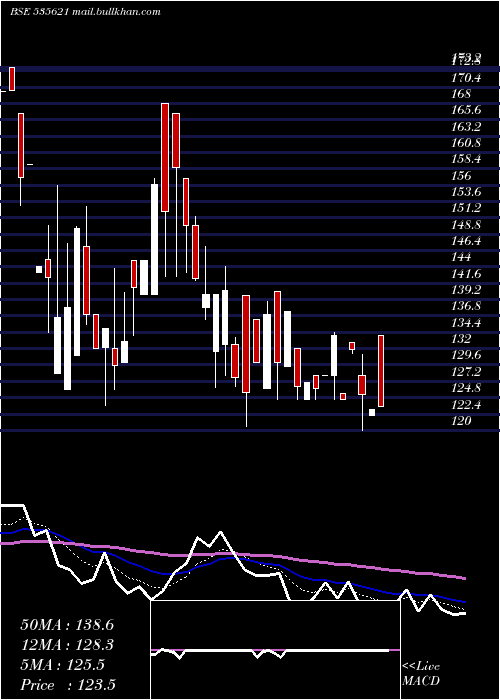The width and height of the screenshot is (500, 700).
Task: Click the last red candlestick on the right
Action: click(381, 371)
